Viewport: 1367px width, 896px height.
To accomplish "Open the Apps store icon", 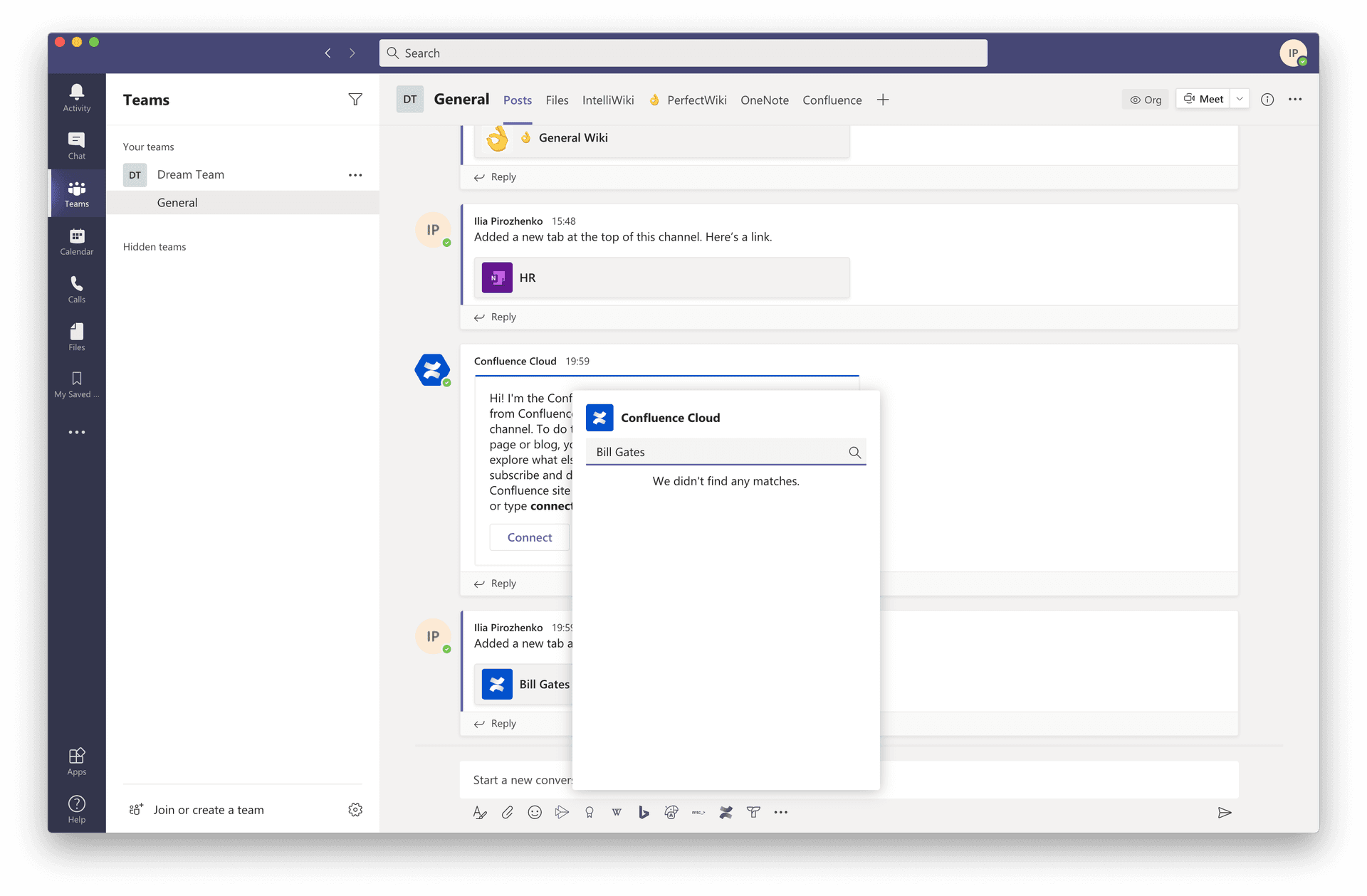I will pos(76,759).
